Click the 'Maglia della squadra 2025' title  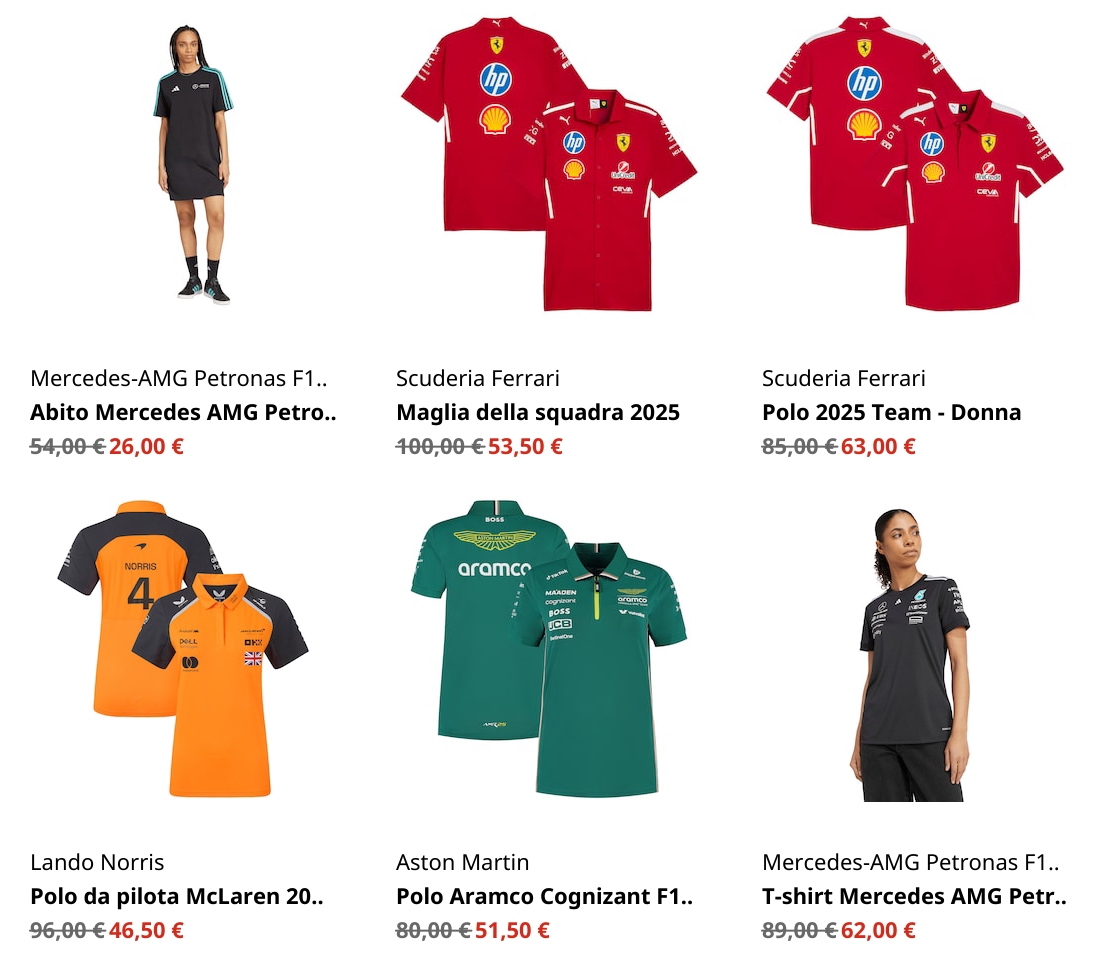[x=537, y=412]
